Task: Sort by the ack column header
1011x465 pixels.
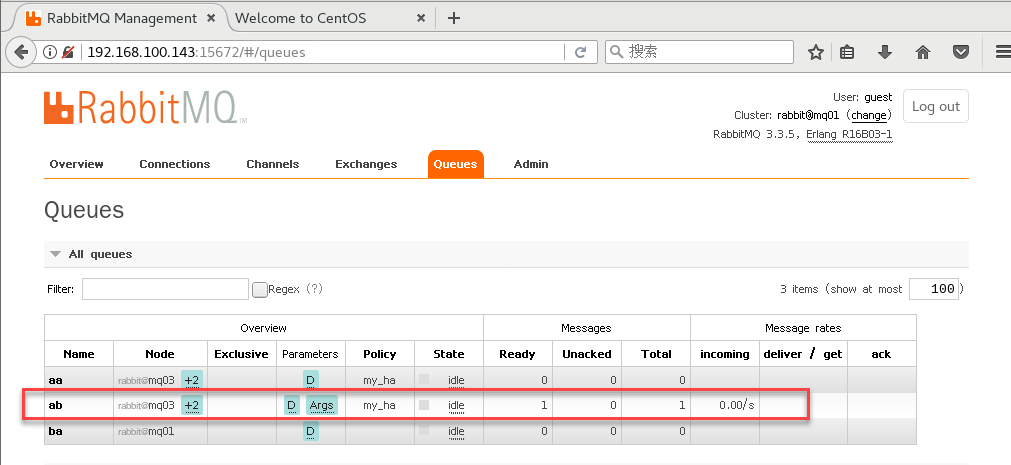Action: (881, 354)
